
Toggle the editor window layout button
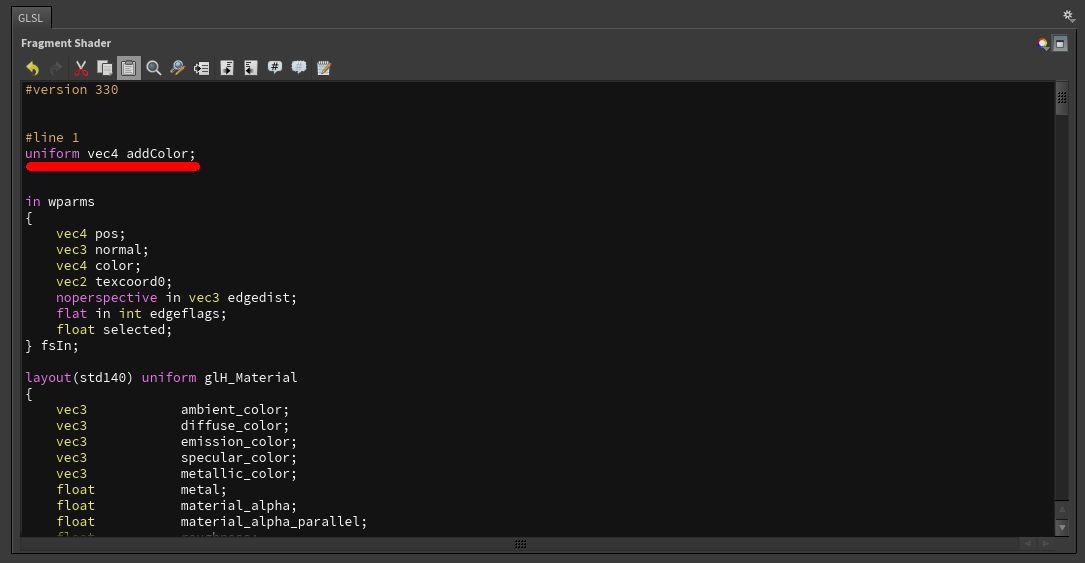pyautogui.click(x=1060, y=44)
